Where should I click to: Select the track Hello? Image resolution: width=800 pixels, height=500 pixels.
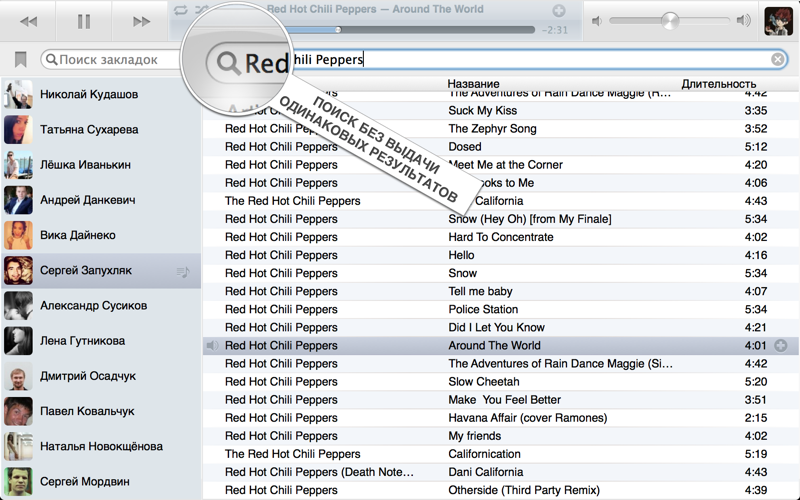click(461, 255)
